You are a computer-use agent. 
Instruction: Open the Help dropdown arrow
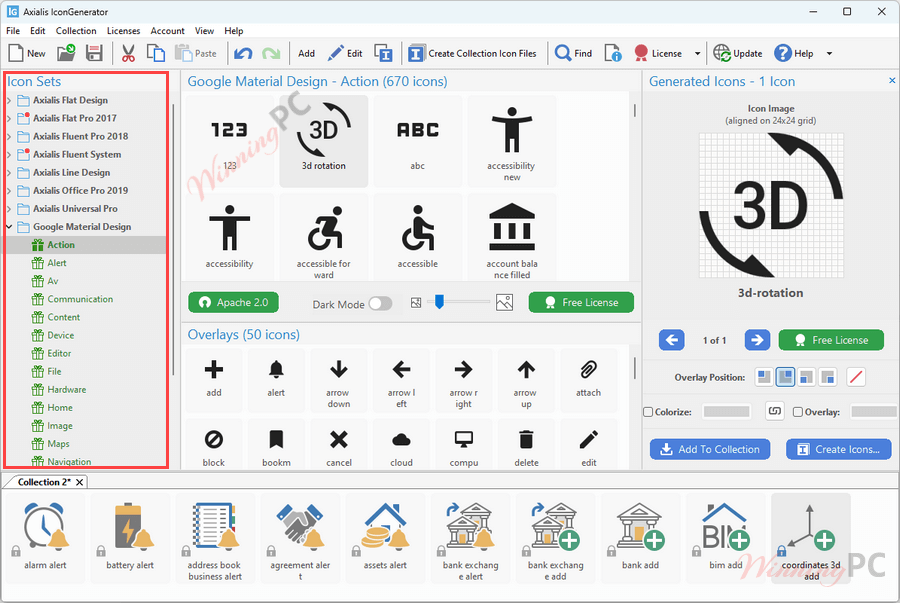pyautogui.click(x=829, y=53)
